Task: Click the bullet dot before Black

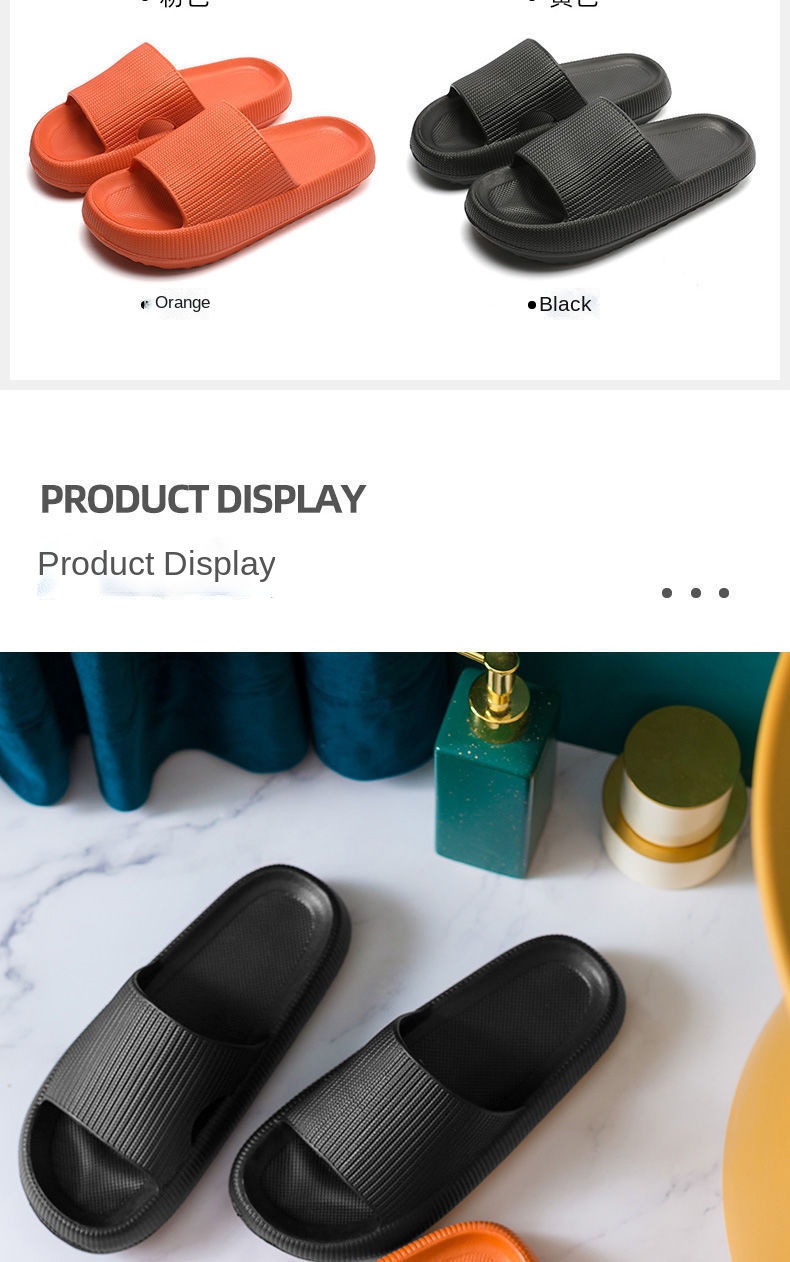Action: [x=532, y=305]
